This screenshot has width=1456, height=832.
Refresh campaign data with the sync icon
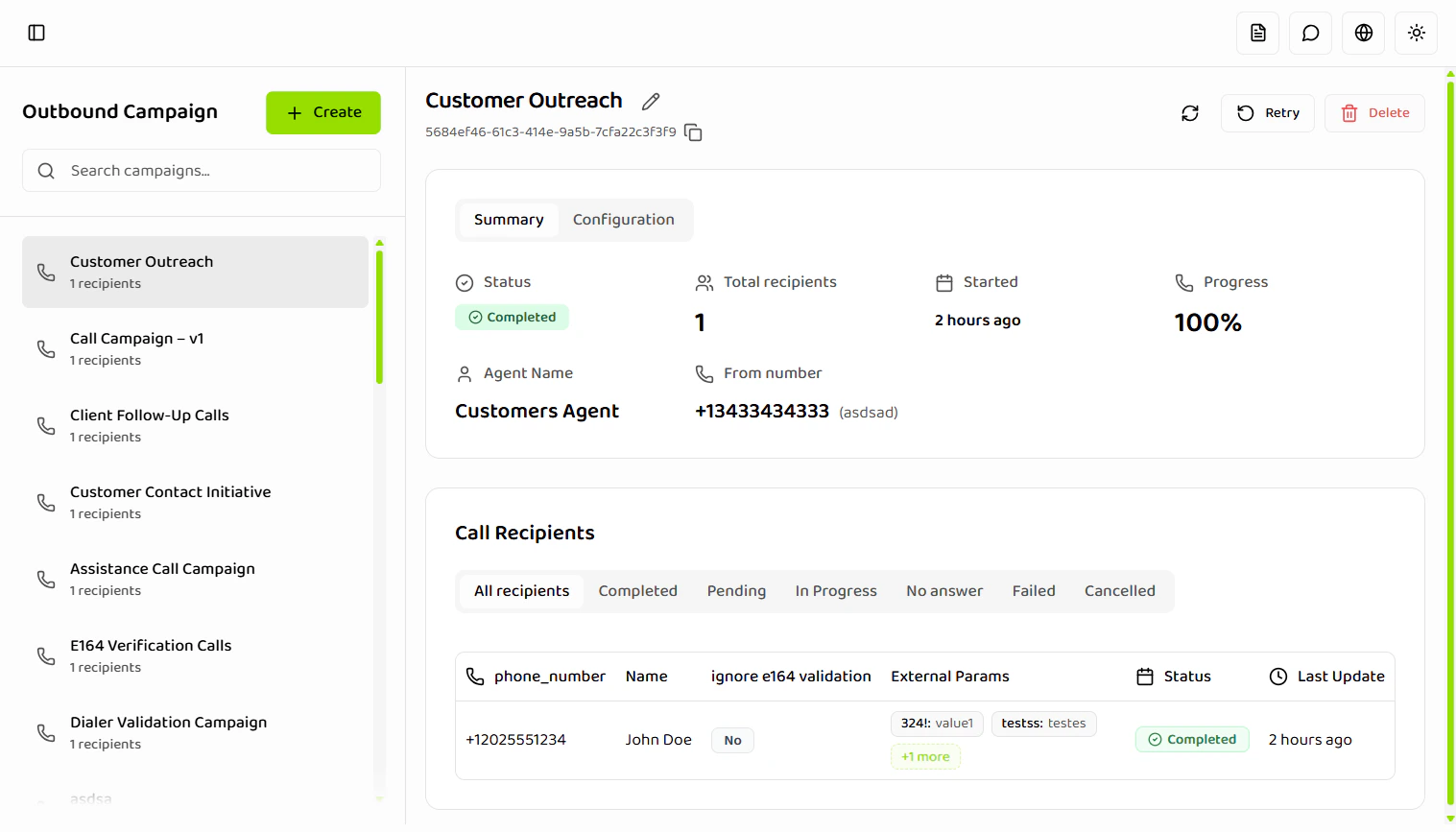point(1190,112)
